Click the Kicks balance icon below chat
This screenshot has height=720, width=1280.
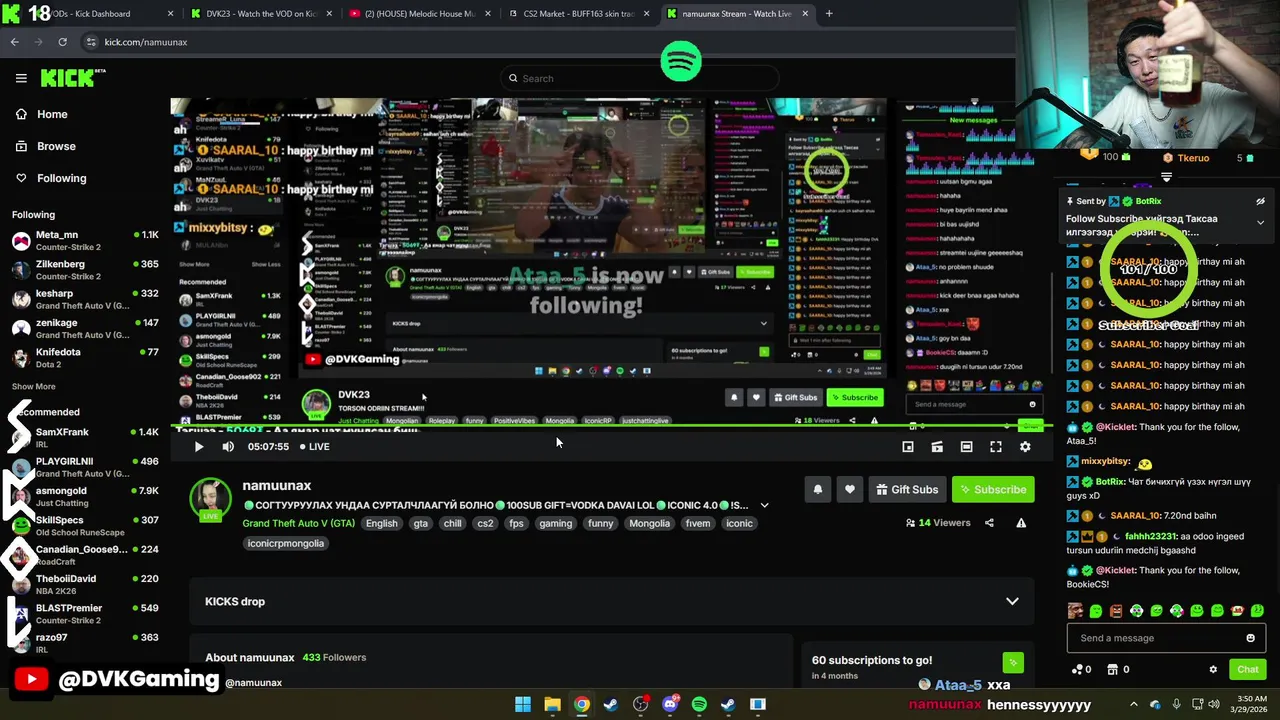pos(1077,669)
